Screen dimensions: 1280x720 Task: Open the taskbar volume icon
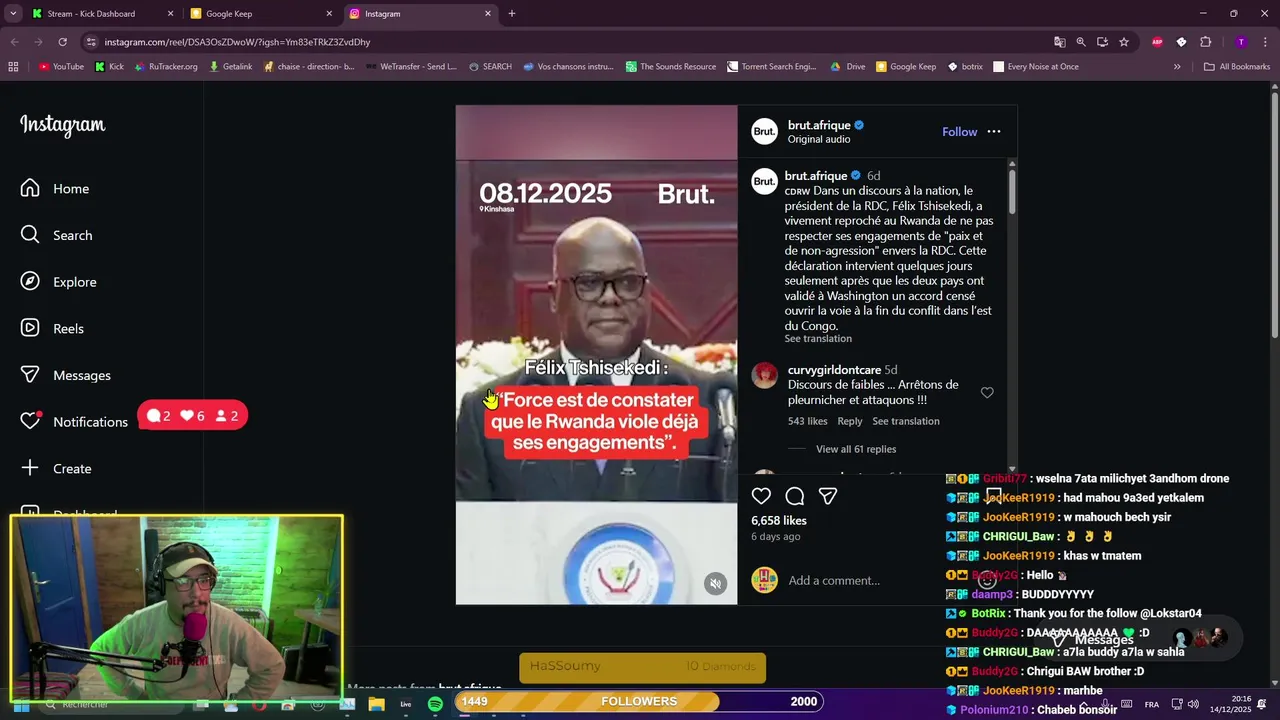click(1193, 704)
